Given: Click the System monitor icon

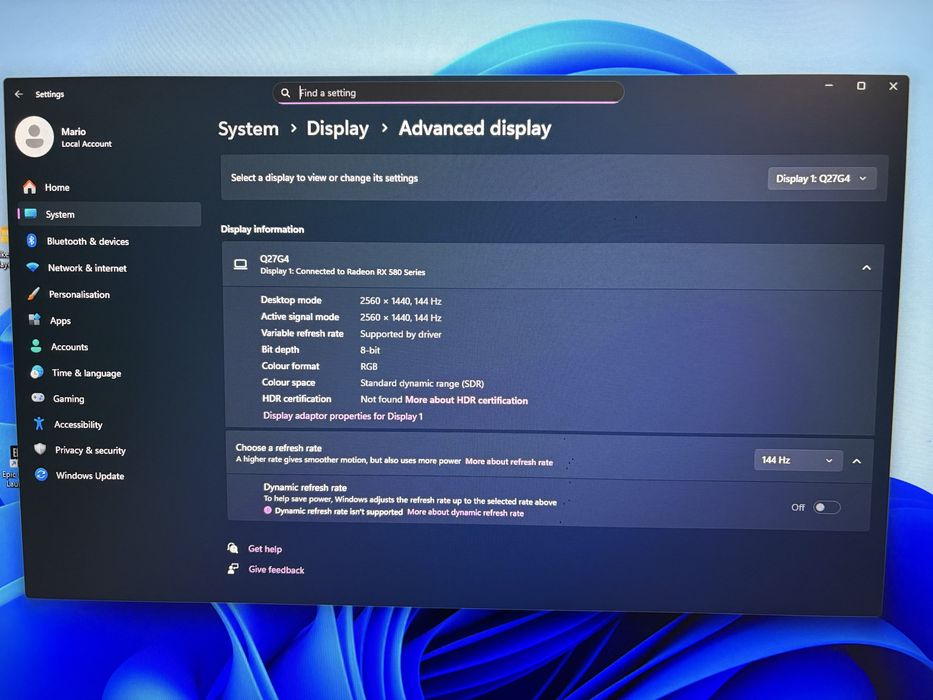Looking at the screenshot, I should coord(31,214).
